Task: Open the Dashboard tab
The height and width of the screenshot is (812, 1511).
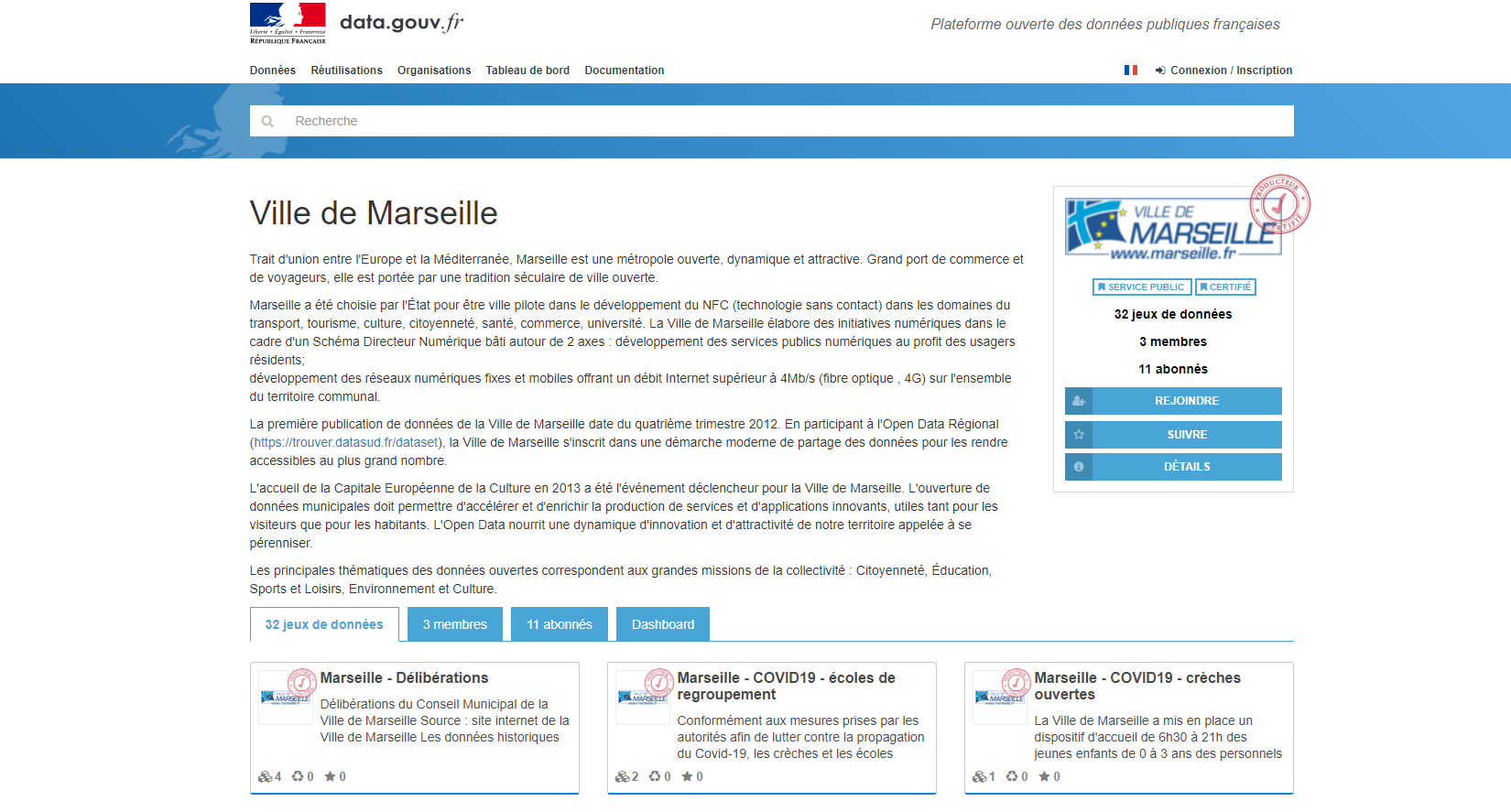Action: point(662,624)
